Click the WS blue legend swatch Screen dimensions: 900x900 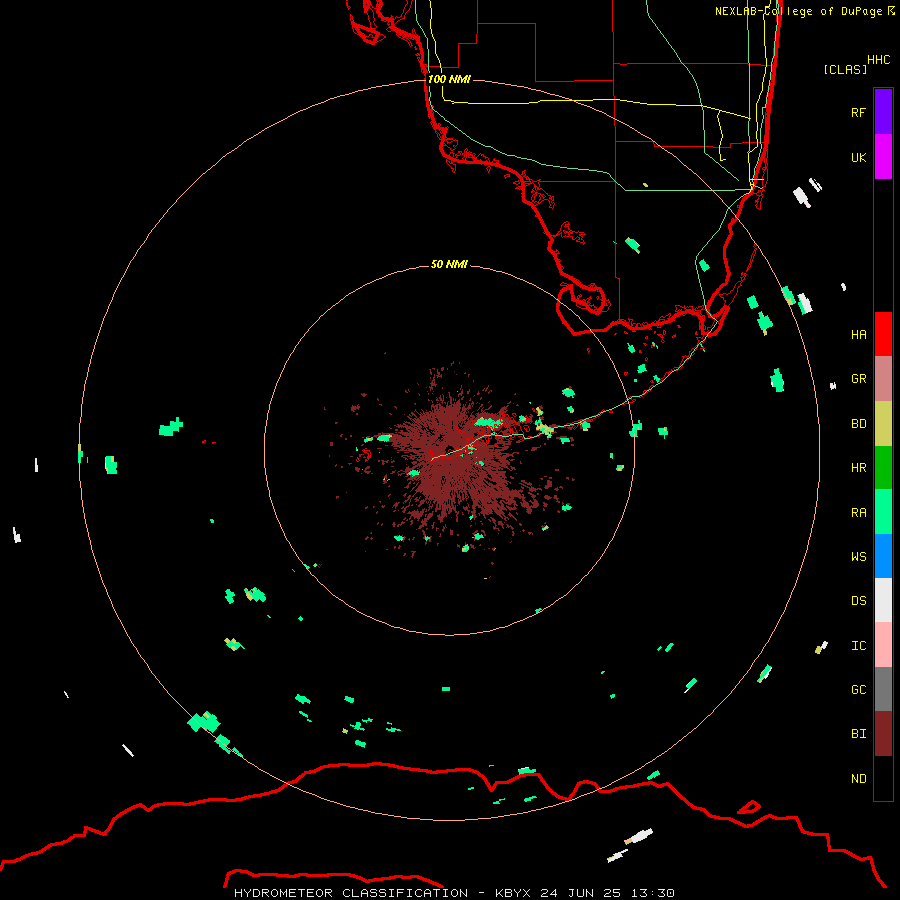coord(883,556)
